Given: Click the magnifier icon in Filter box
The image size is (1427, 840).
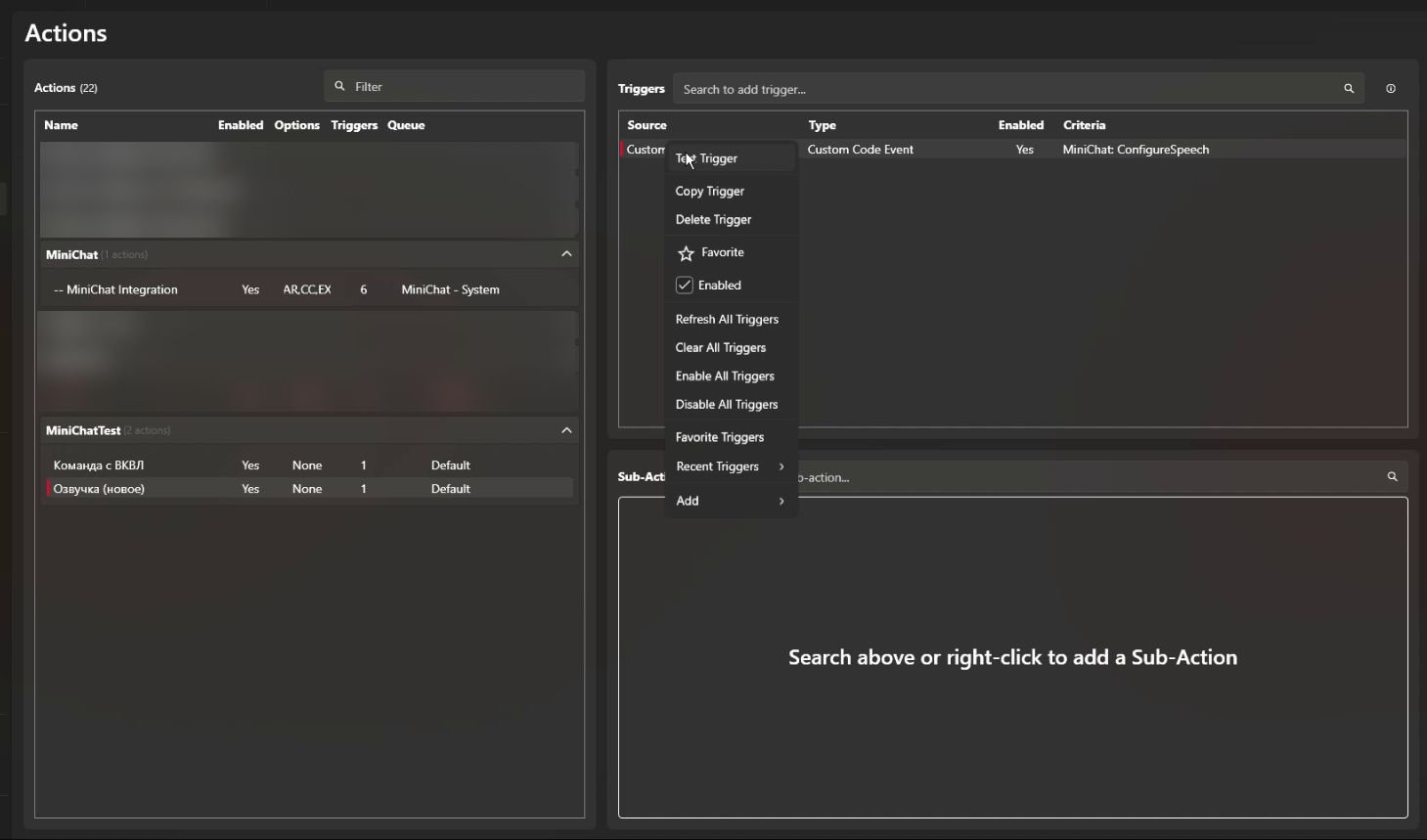Looking at the screenshot, I should click(x=340, y=86).
